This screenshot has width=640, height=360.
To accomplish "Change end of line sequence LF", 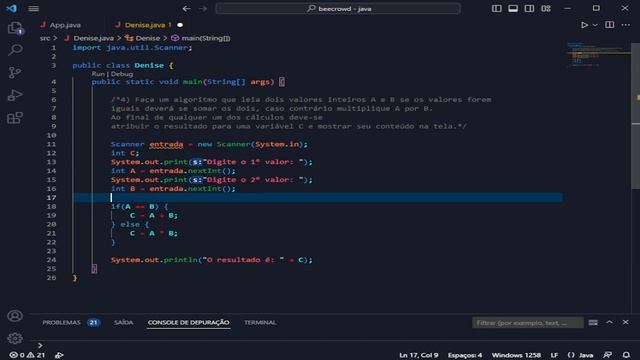I will (554, 355).
